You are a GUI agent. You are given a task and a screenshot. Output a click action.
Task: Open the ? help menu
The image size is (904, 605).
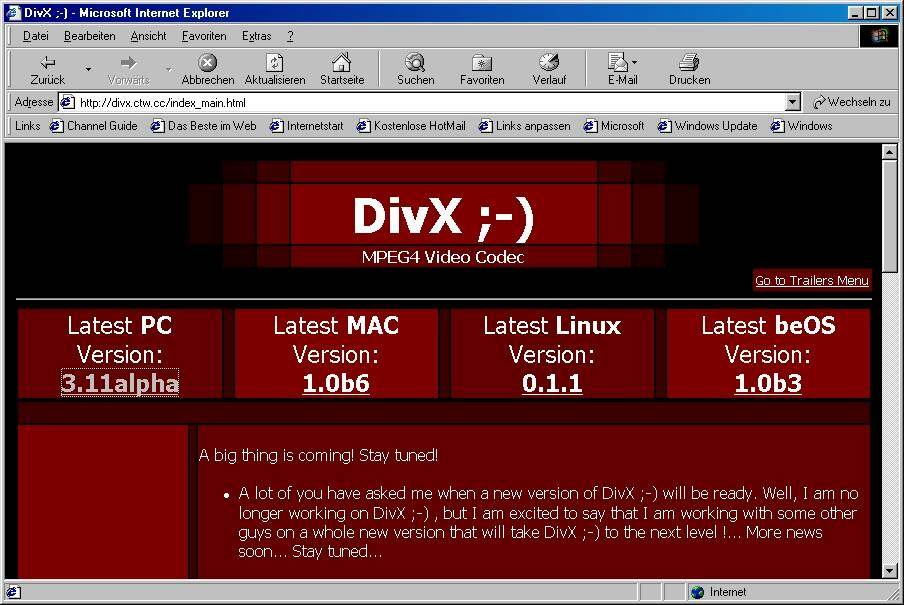[x=290, y=36]
